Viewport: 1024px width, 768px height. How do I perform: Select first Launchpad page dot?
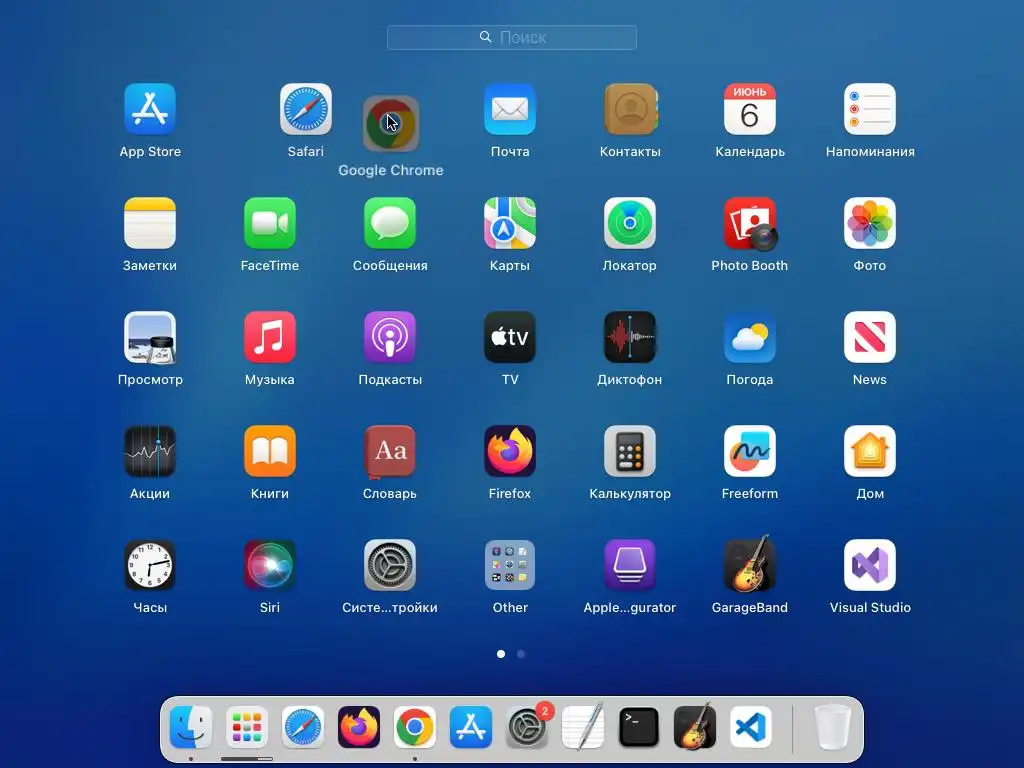(x=501, y=654)
